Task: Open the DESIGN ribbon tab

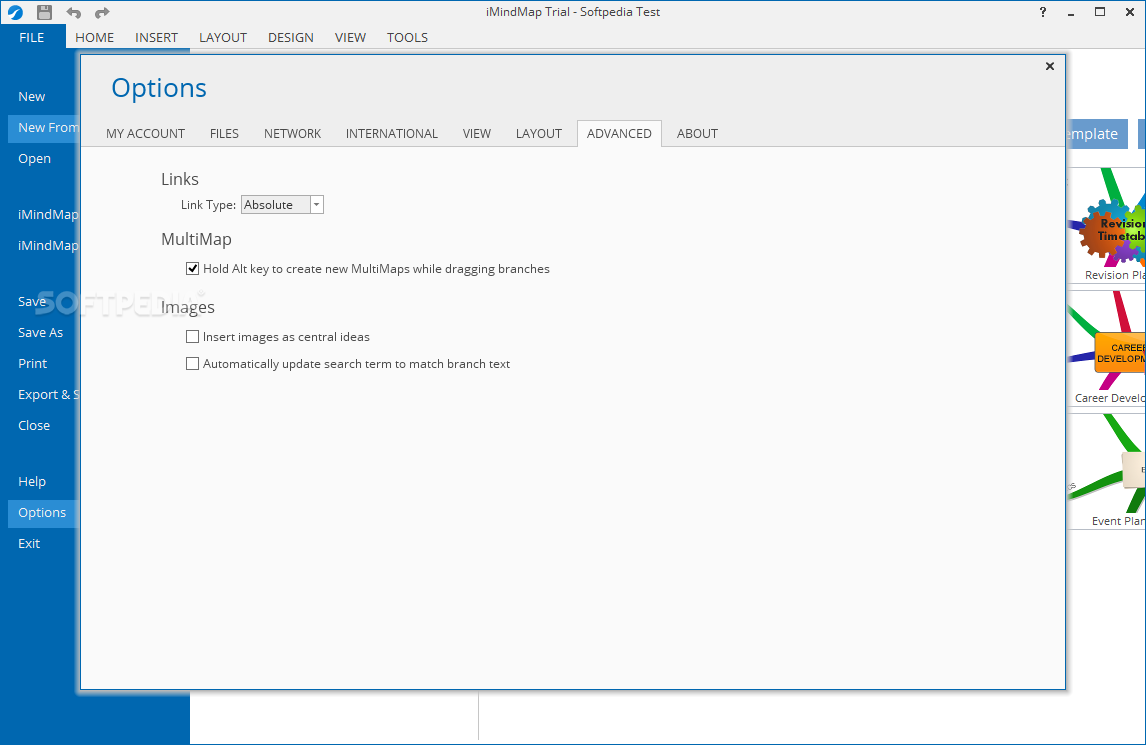Action: (291, 37)
